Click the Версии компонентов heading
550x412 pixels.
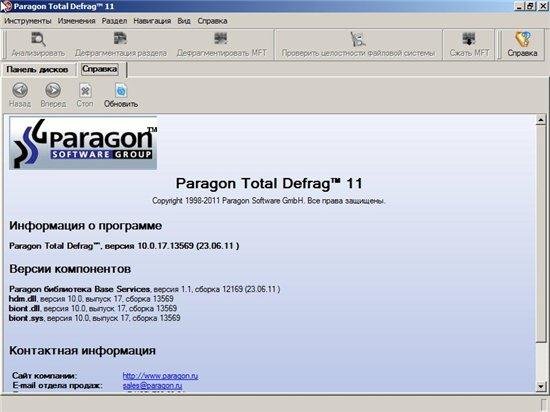click(x=70, y=269)
